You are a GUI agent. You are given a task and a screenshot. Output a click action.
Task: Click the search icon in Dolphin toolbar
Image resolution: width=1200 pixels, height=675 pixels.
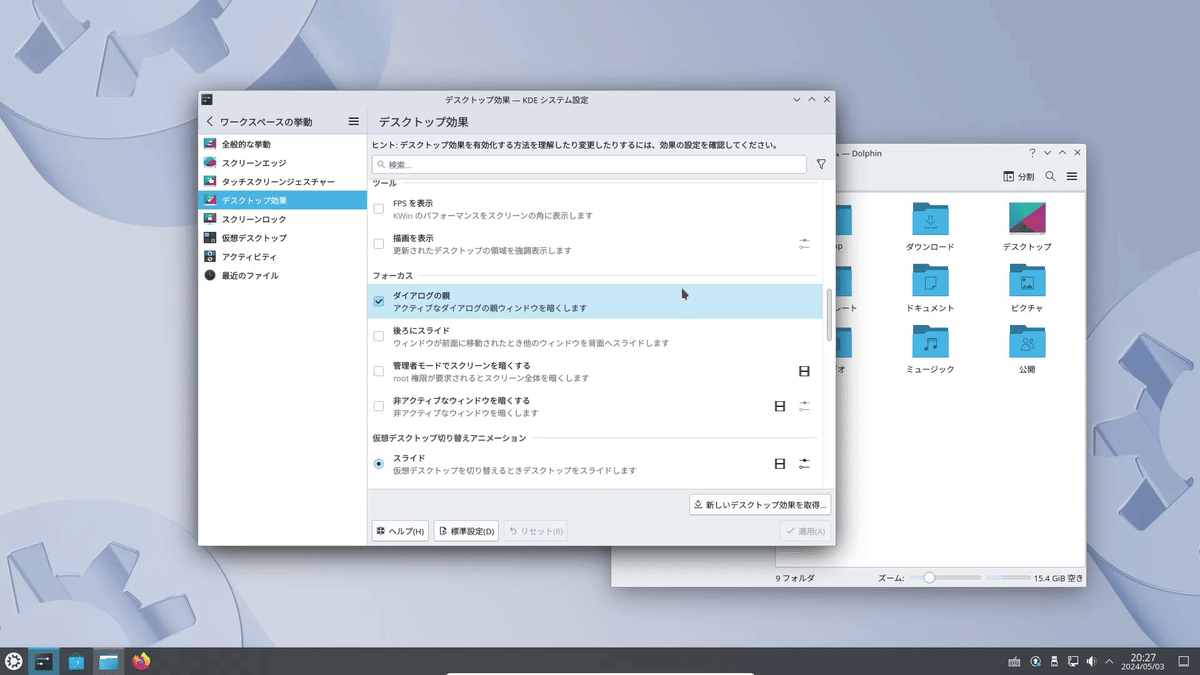click(x=1051, y=176)
